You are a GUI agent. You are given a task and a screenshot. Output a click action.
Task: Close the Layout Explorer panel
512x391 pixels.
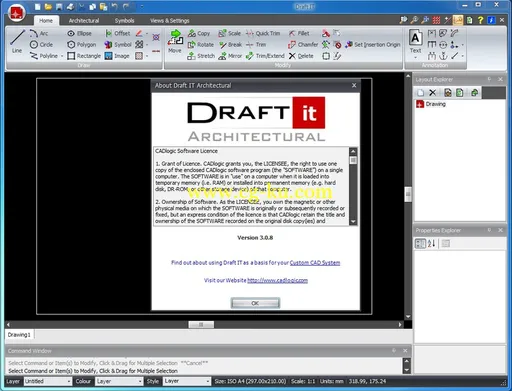[x=500, y=79]
